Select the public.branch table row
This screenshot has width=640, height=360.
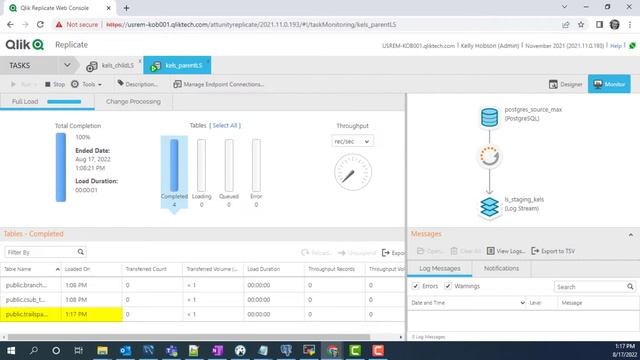point(202,285)
